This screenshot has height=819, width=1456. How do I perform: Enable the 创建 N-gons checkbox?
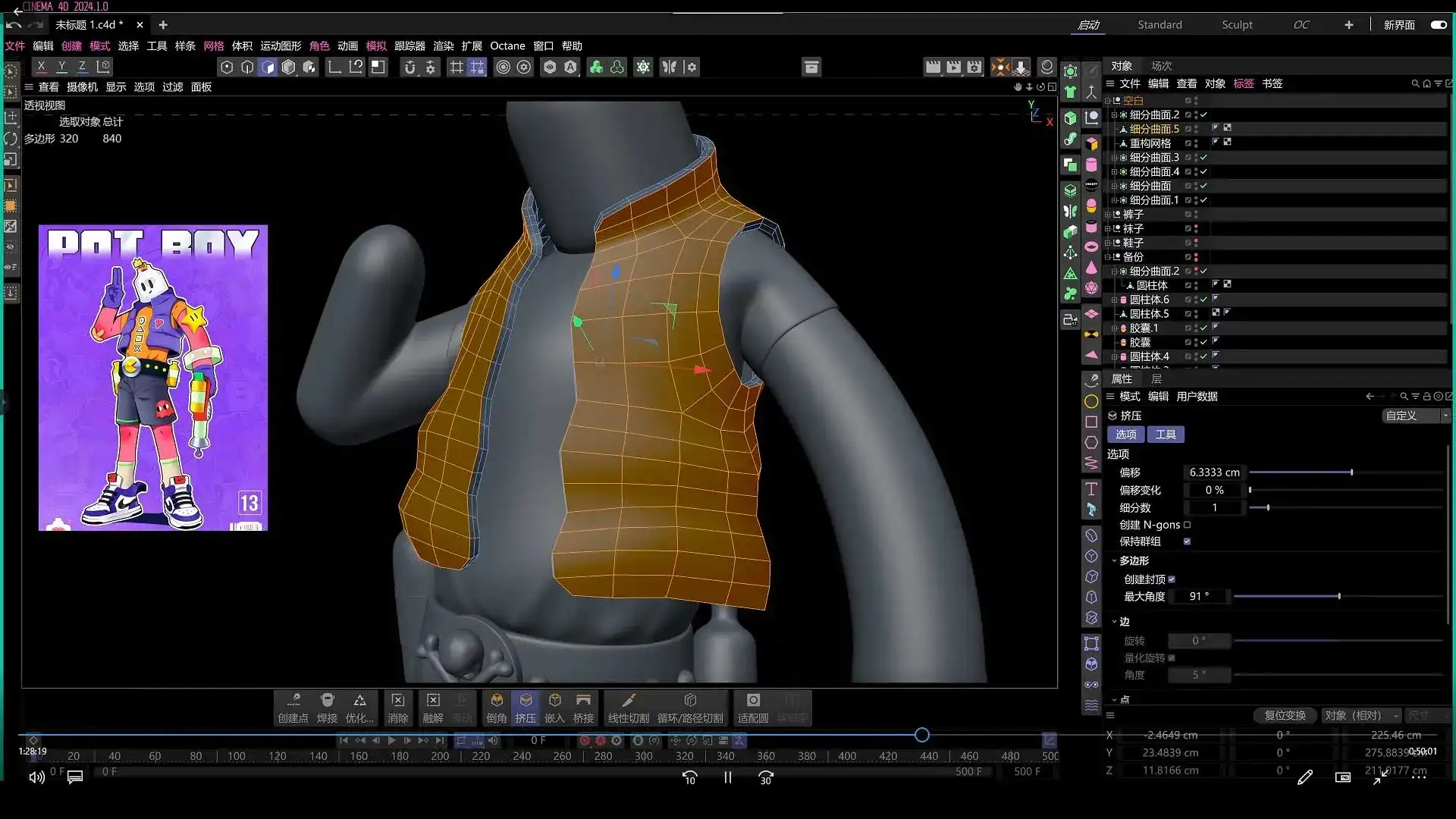tap(1186, 524)
